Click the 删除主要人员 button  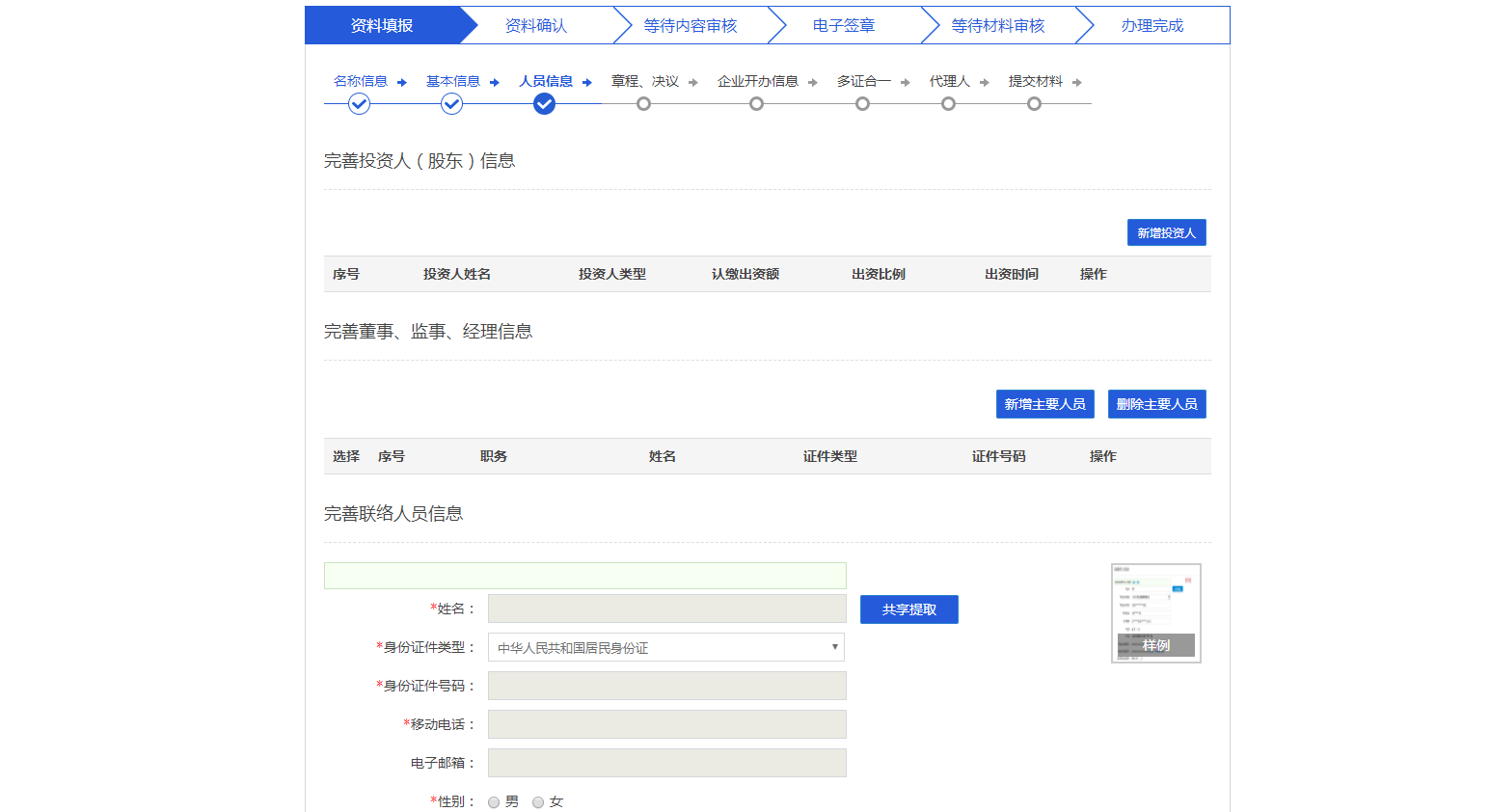click(1156, 404)
